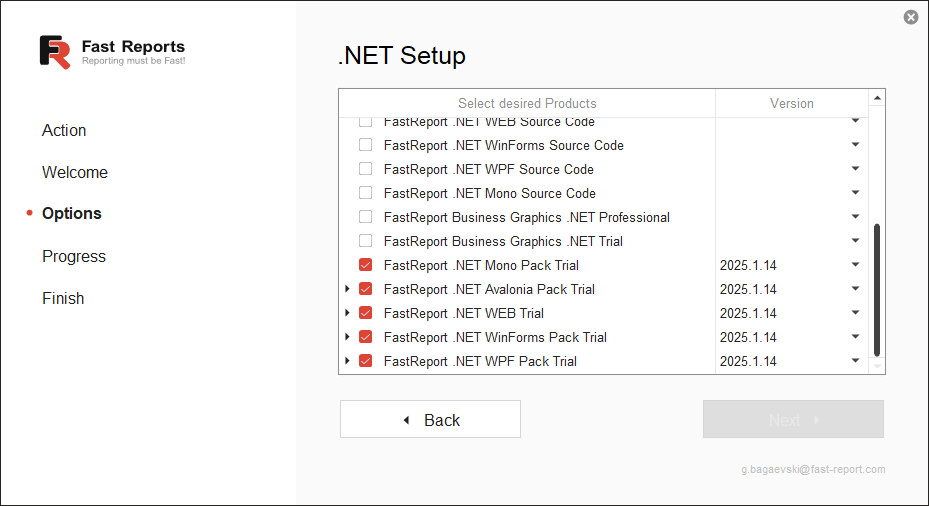Image resolution: width=929 pixels, height=506 pixels.
Task: Check FastReport .NET WPF Source Code
Action: click(x=366, y=169)
